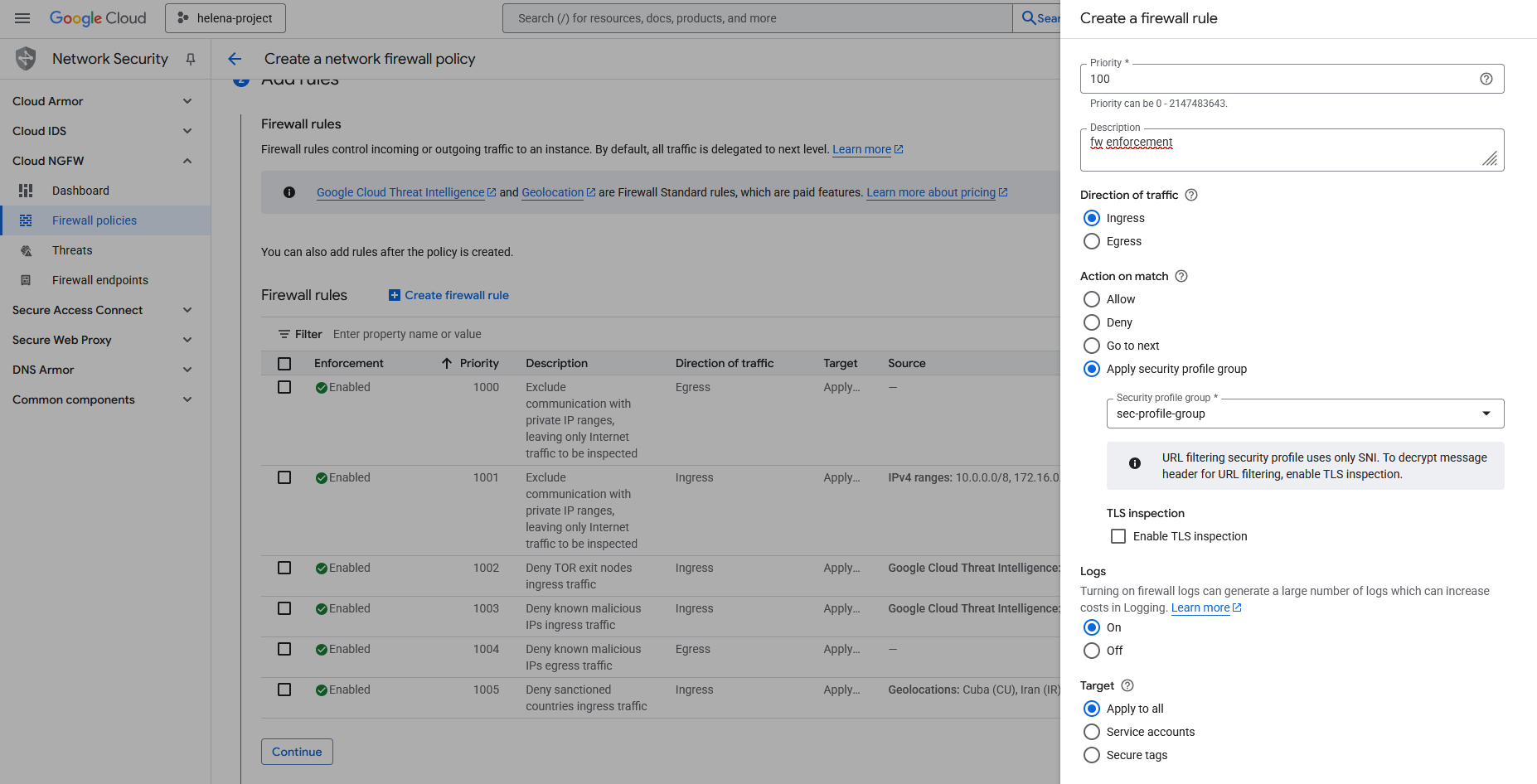This screenshot has width=1537, height=784.
Task: Open Threats in the sidebar
Action: (x=72, y=250)
